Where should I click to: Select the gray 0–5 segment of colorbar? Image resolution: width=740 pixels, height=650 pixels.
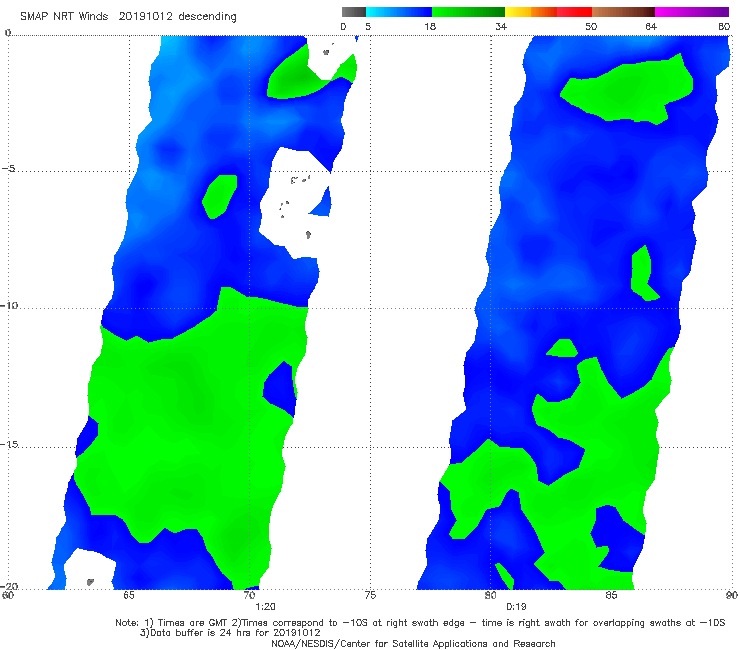(354, 12)
